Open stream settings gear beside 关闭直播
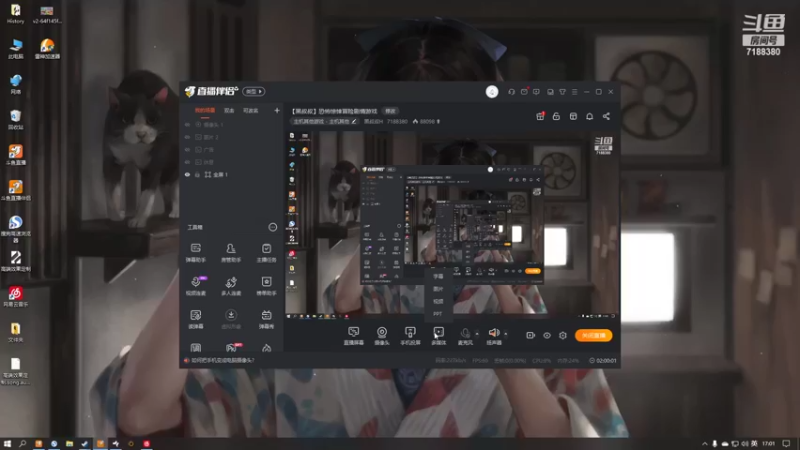The height and width of the screenshot is (450, 800). tap(563, 335)
